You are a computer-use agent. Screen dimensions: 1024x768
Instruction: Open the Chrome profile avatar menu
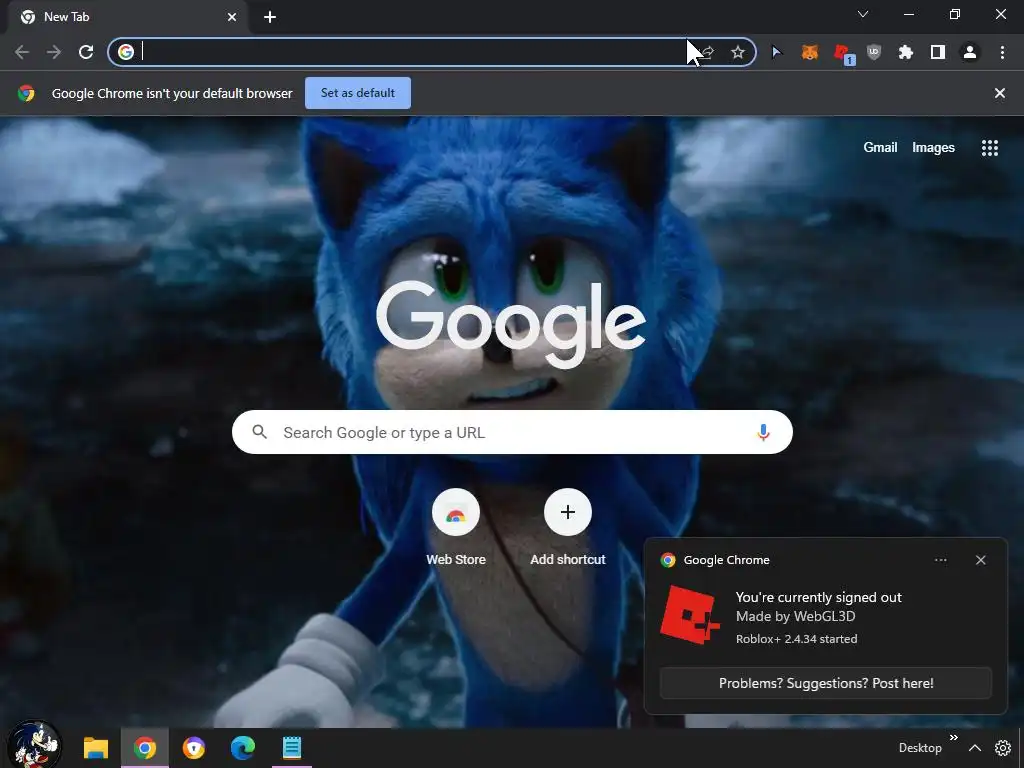[970, 52]
